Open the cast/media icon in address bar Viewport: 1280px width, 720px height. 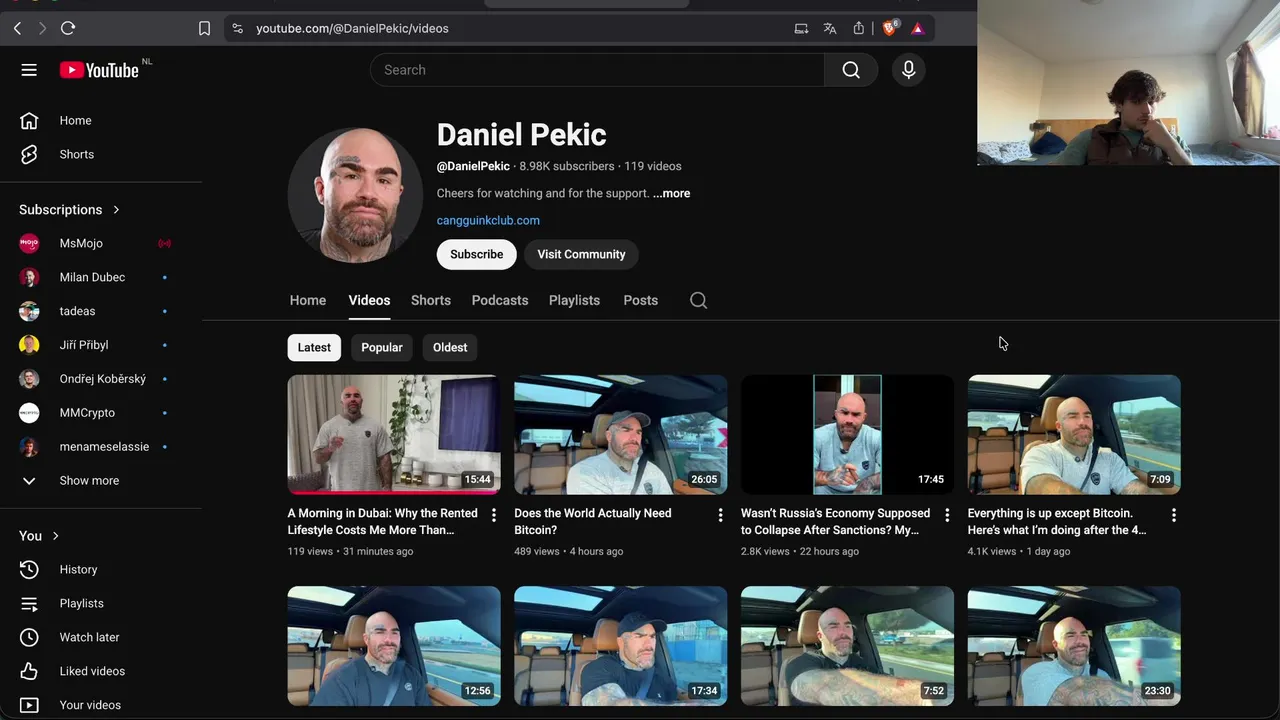coord(801,28)
